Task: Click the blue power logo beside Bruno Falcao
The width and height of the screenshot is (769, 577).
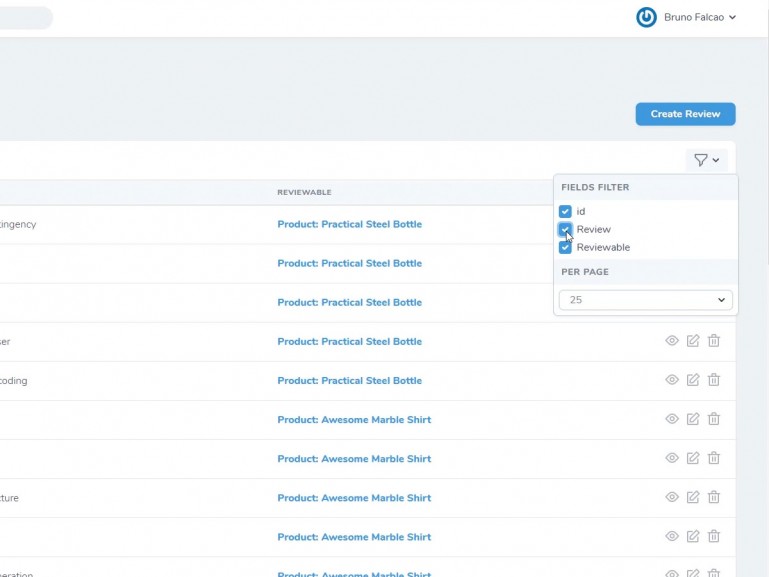Action: [x=646, y=17]
